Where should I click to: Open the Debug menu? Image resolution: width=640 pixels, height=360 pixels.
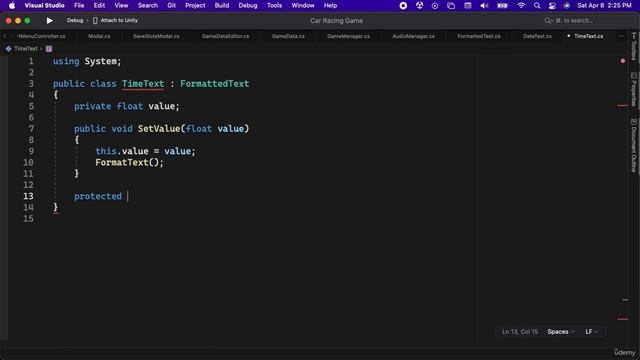(x=248, y=5)
